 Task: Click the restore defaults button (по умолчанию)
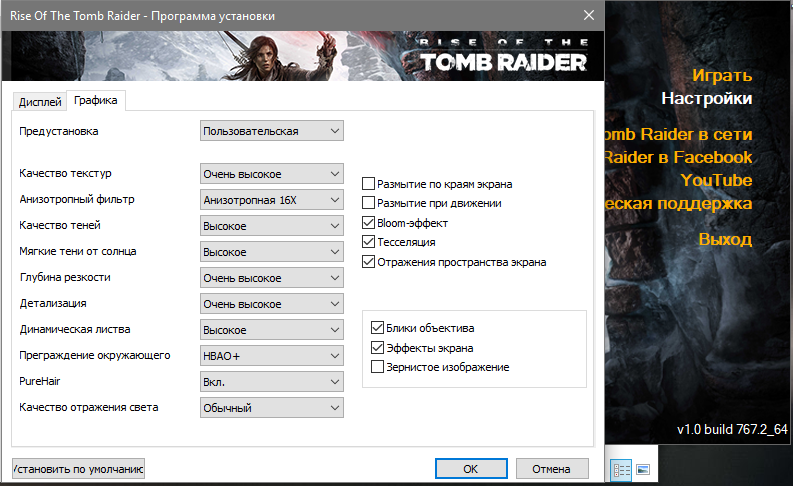point(78,469)
